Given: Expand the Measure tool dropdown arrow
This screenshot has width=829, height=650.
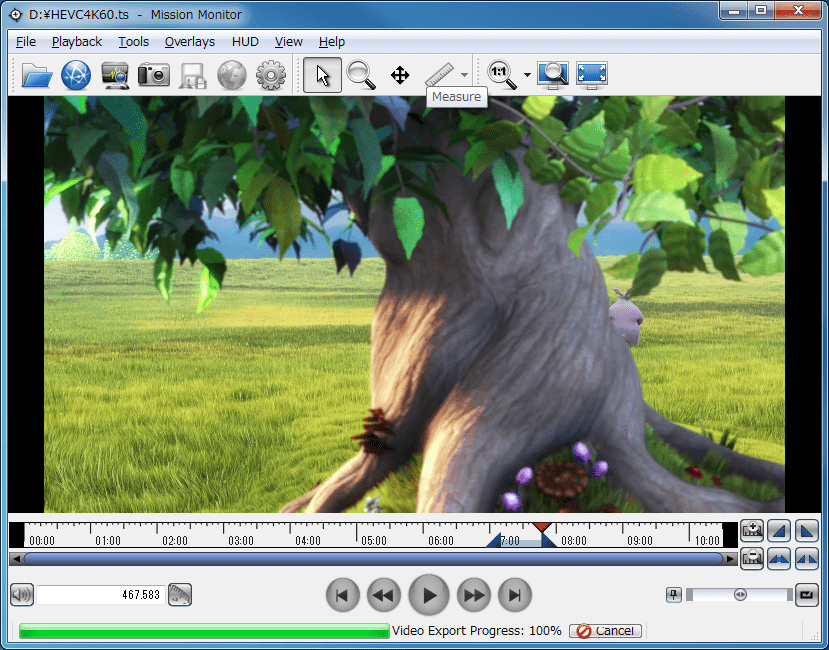Looking at the screenshot, I should pos(464,75).
